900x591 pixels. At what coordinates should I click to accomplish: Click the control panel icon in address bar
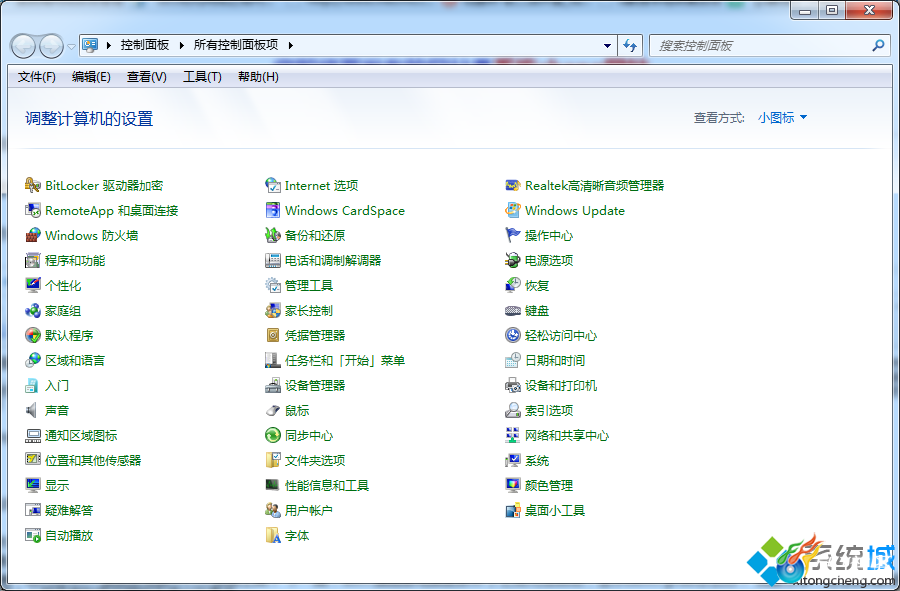[x=90, y=45]
